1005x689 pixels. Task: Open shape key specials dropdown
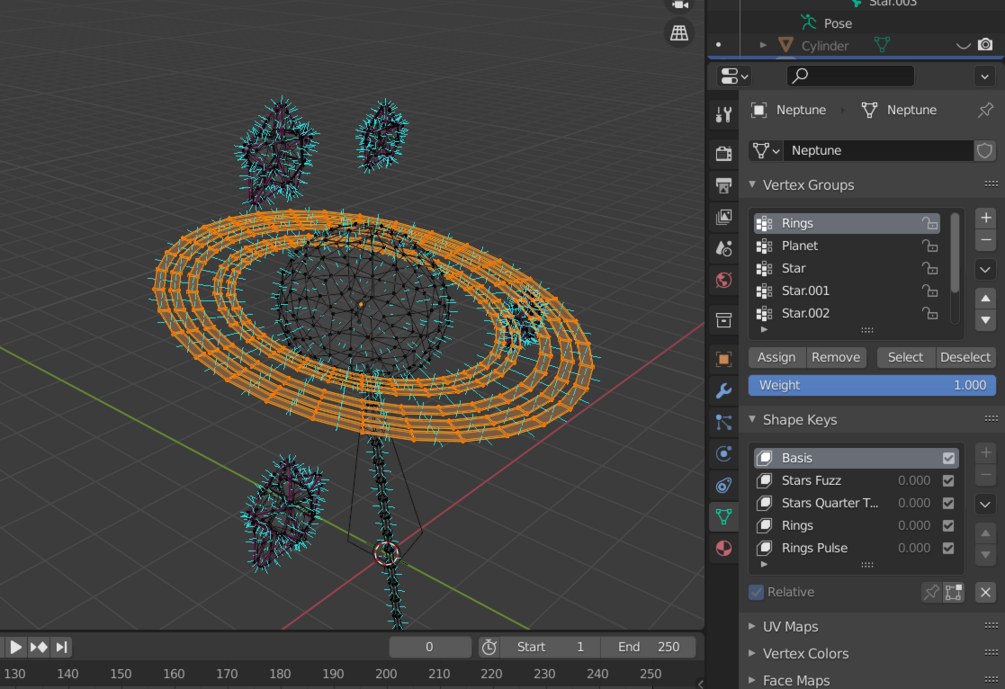[986, 504]
